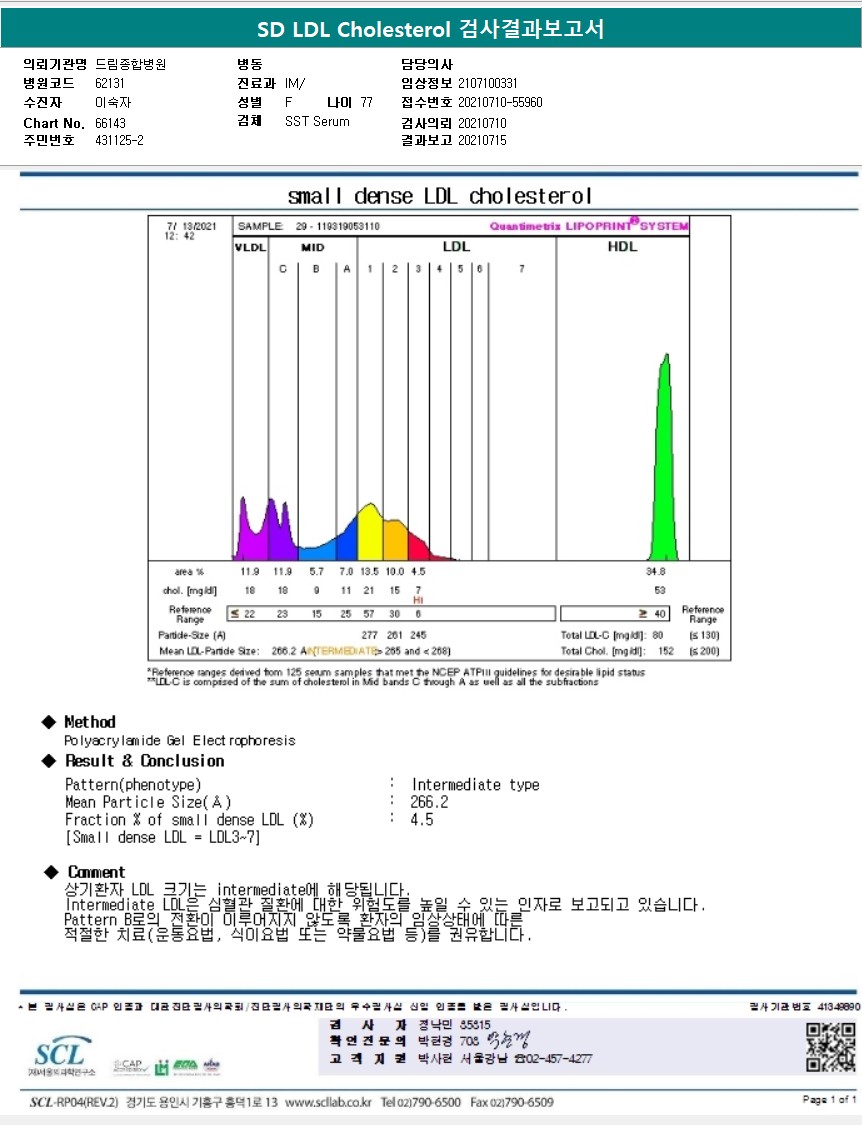Click the HDL column header in chart

[x=622, y=246]
